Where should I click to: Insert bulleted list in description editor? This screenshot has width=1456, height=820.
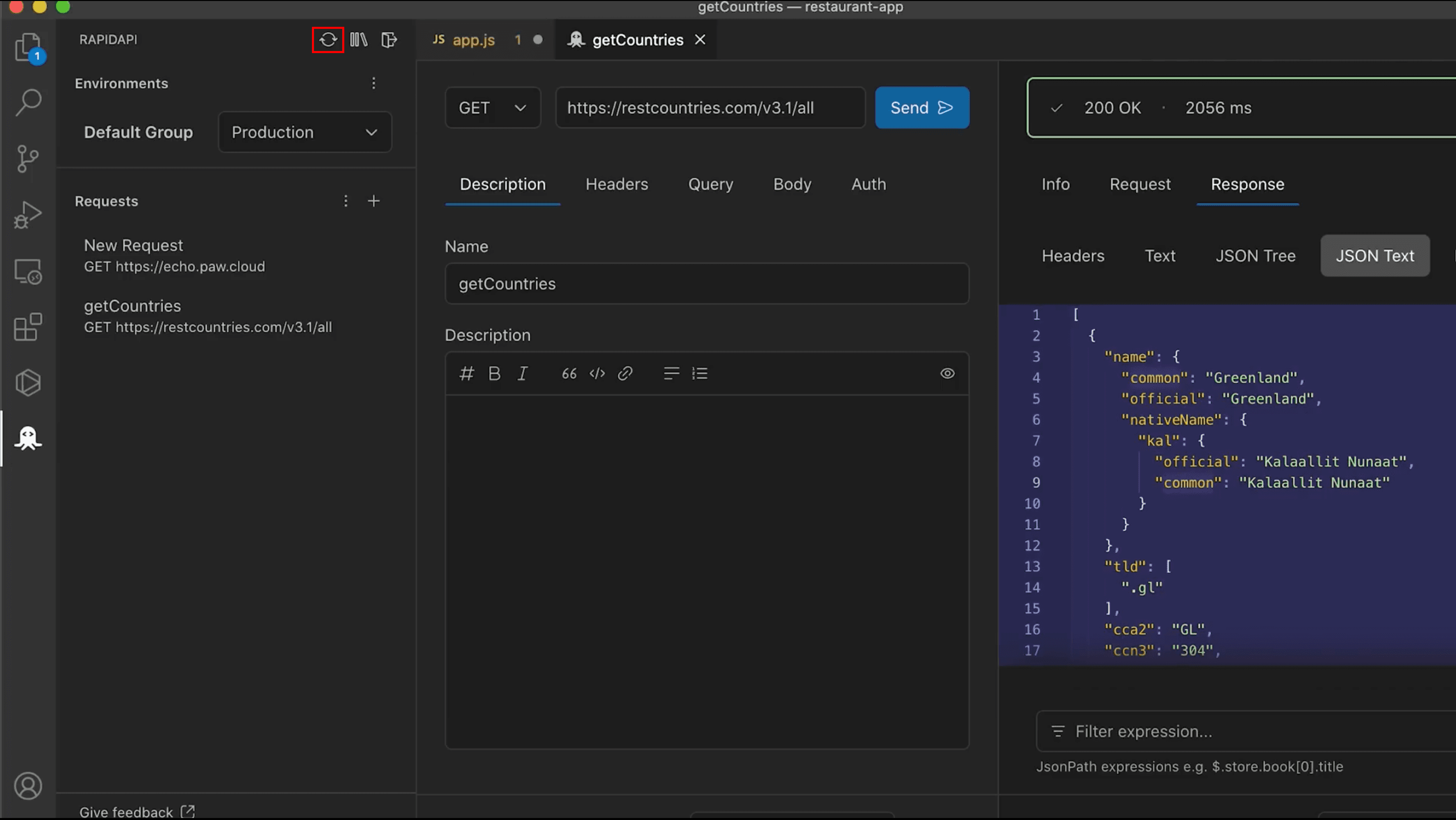point(671,374)
